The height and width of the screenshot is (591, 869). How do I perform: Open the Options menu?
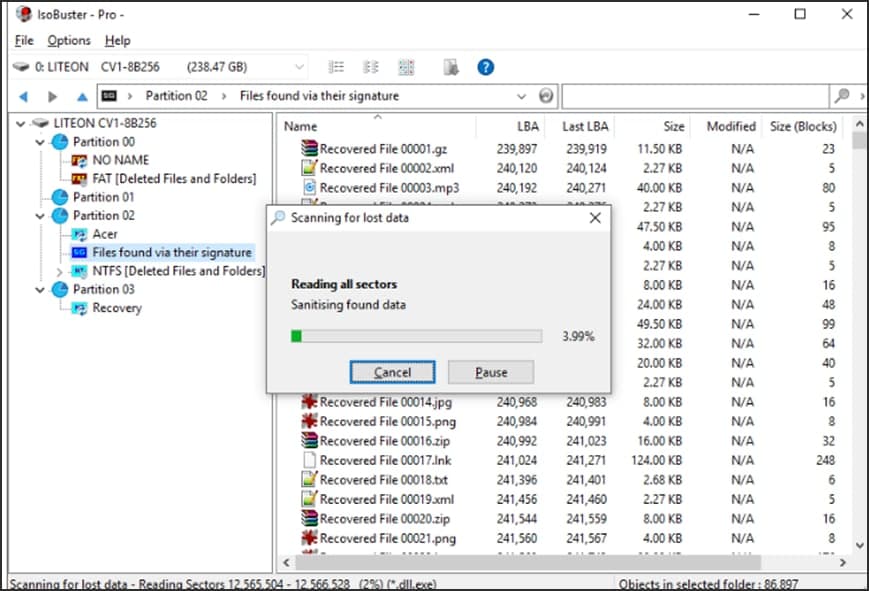click(69, 41)
